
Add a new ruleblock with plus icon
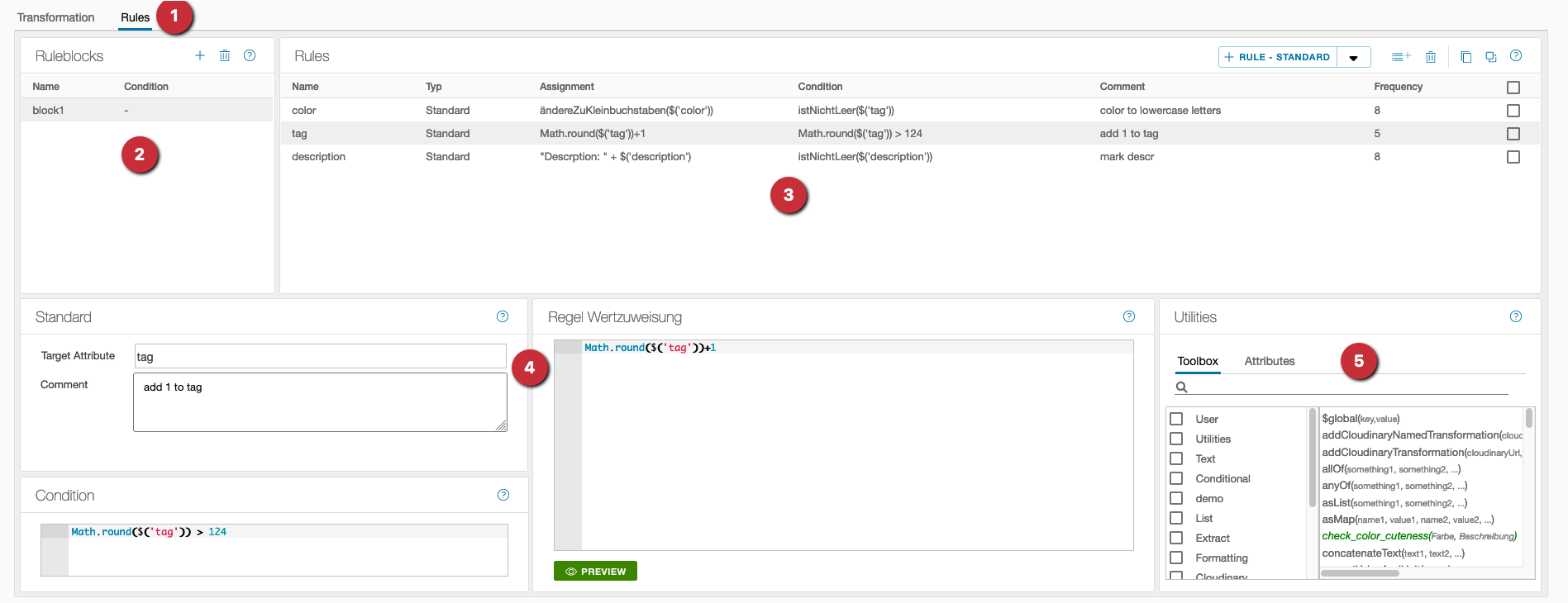200,55
